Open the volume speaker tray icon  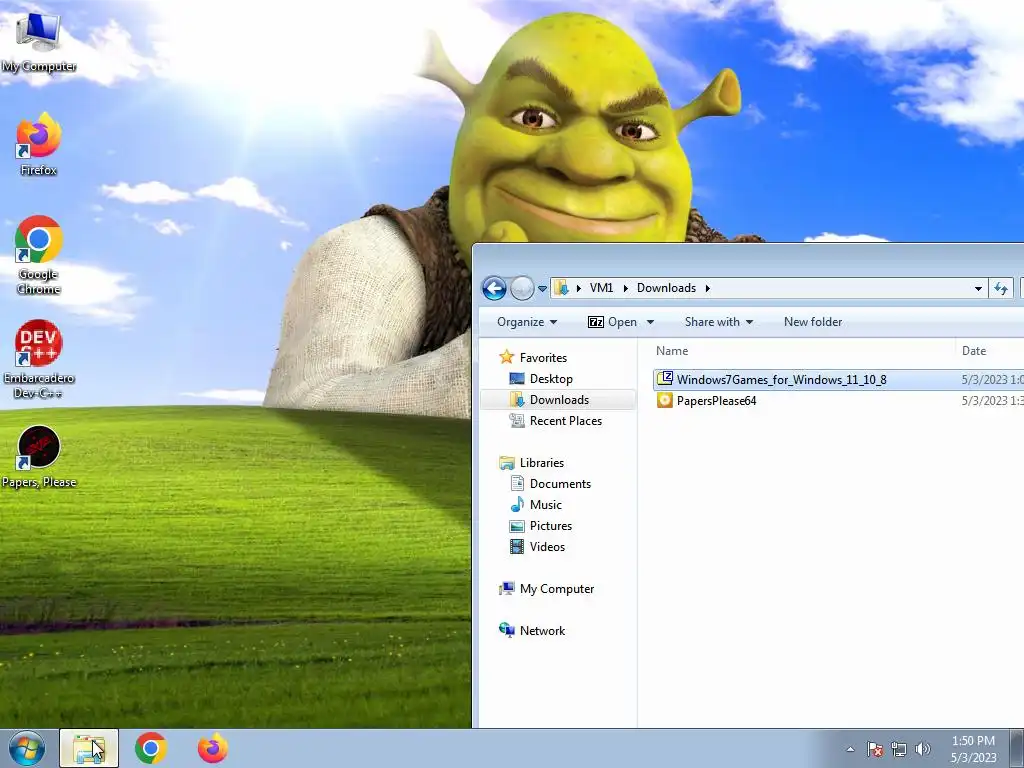tap(923, 749)
